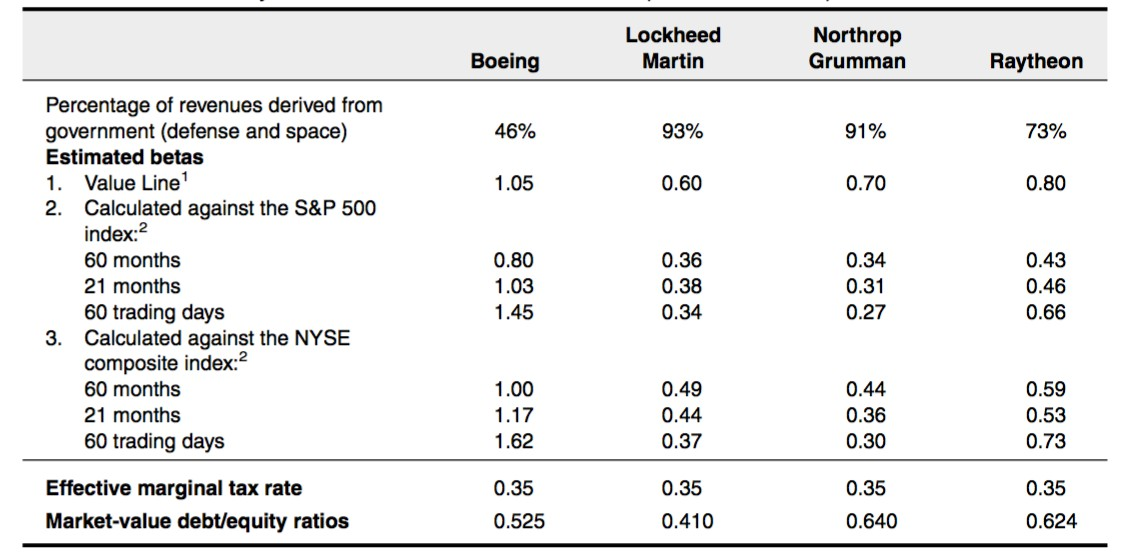The image size is (1134, 556).
Task: Click the Estimated betas heading
Action: pos(125,157)
